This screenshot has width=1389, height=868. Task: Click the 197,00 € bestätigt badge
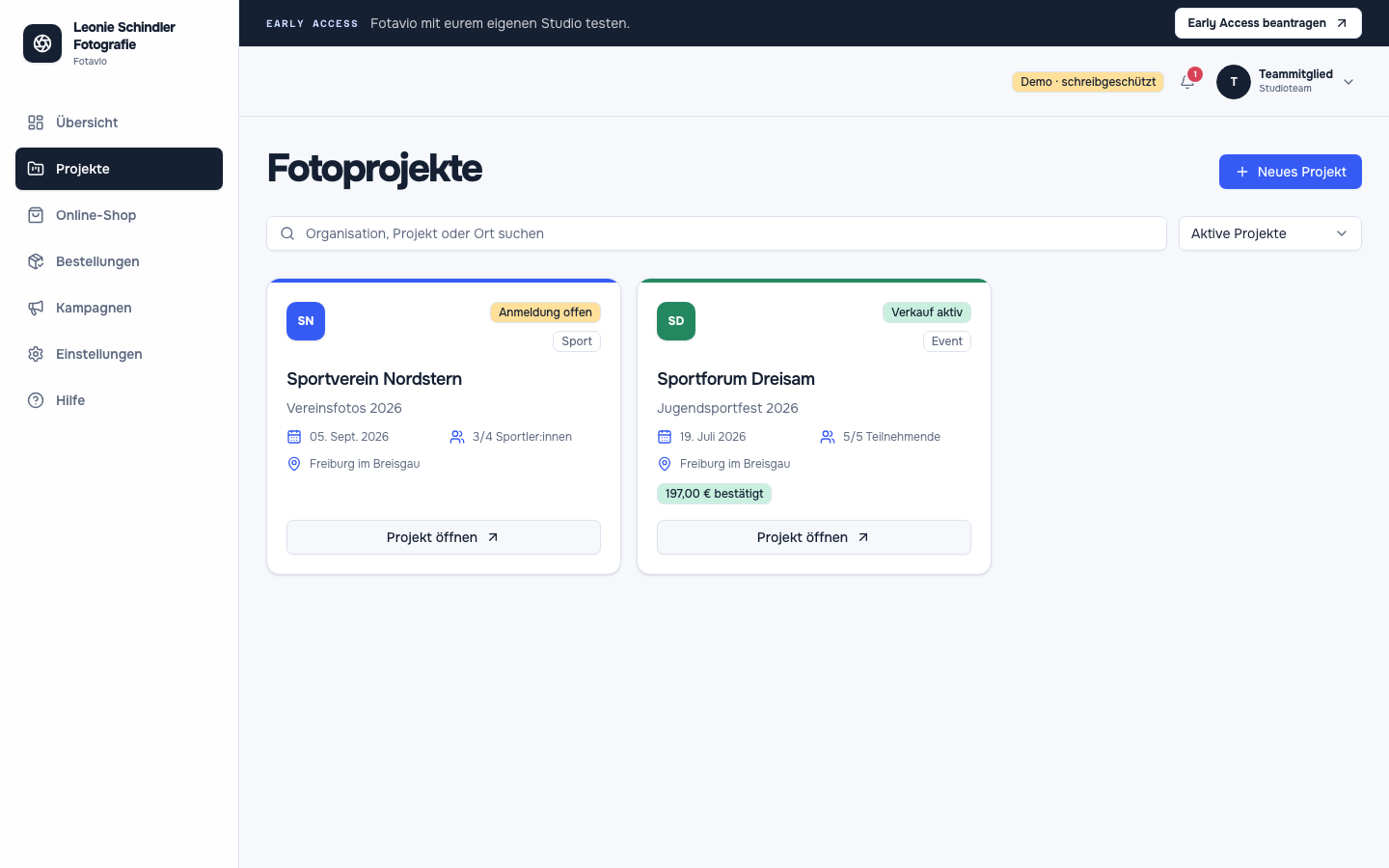click(x=714, y=494)
